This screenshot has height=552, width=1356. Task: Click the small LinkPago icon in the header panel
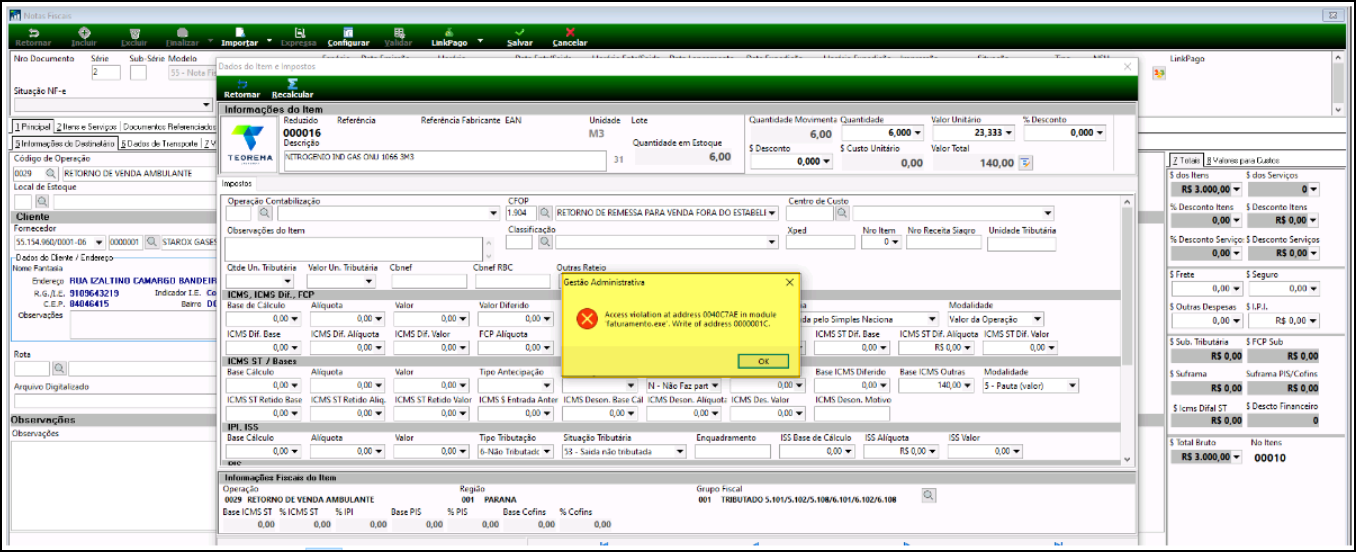coord(1158,73)
